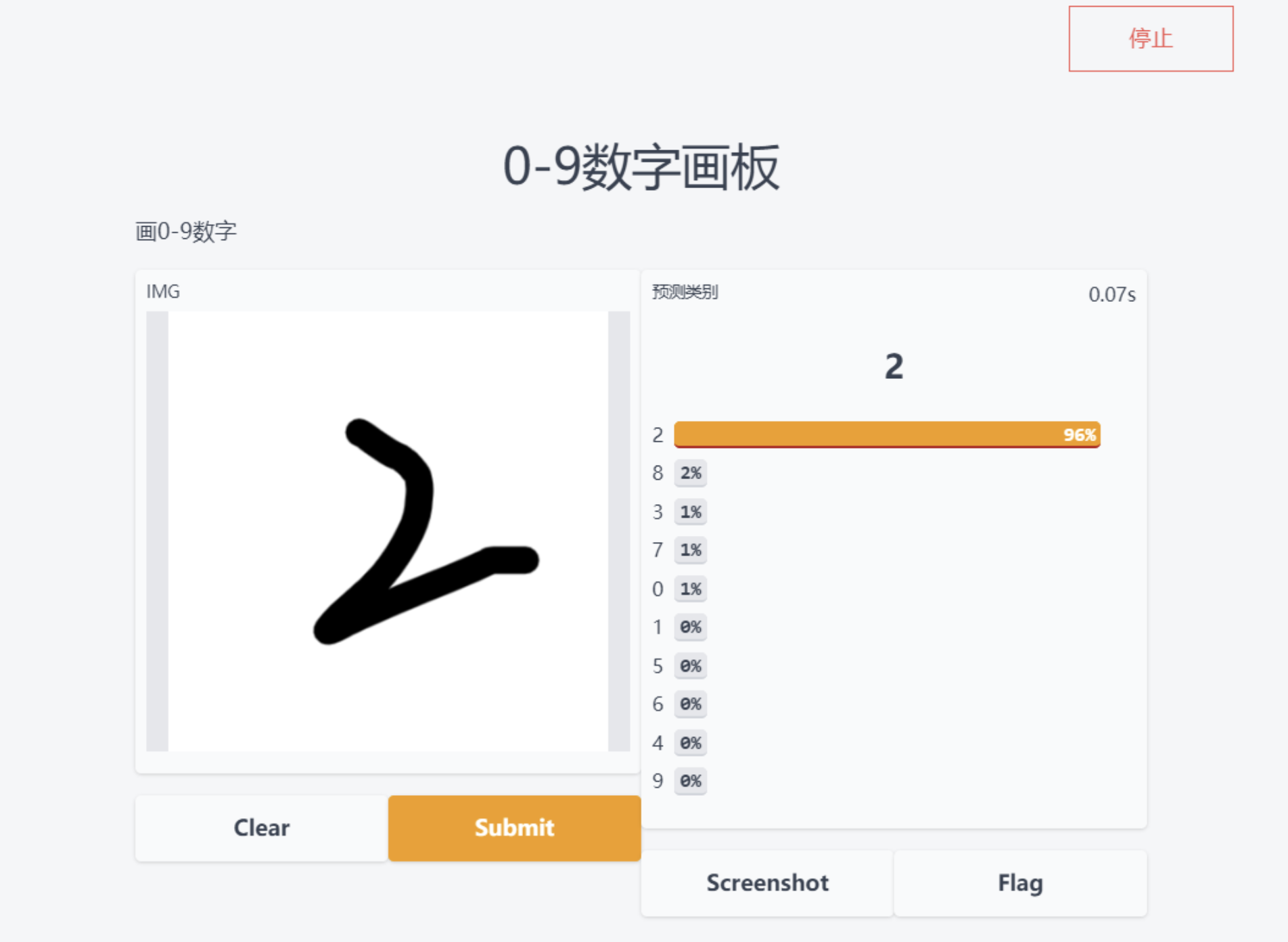Flag this prediction

click(x=1020, y=883)
